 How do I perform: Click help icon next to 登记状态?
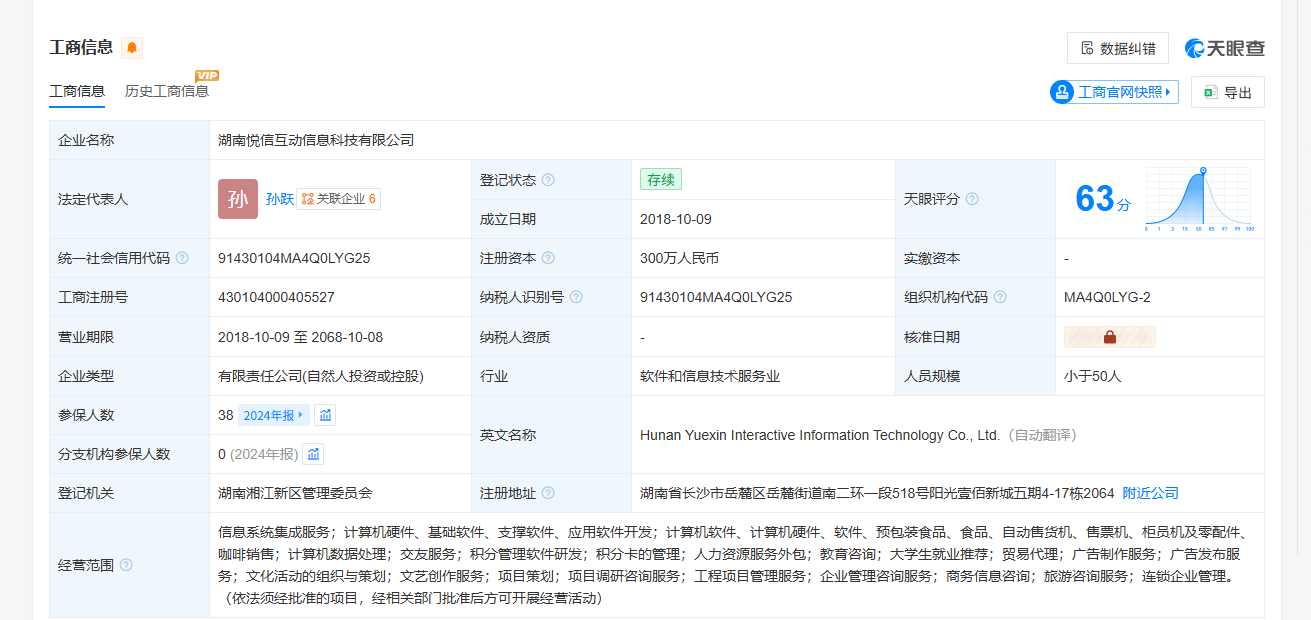(548, 180)
